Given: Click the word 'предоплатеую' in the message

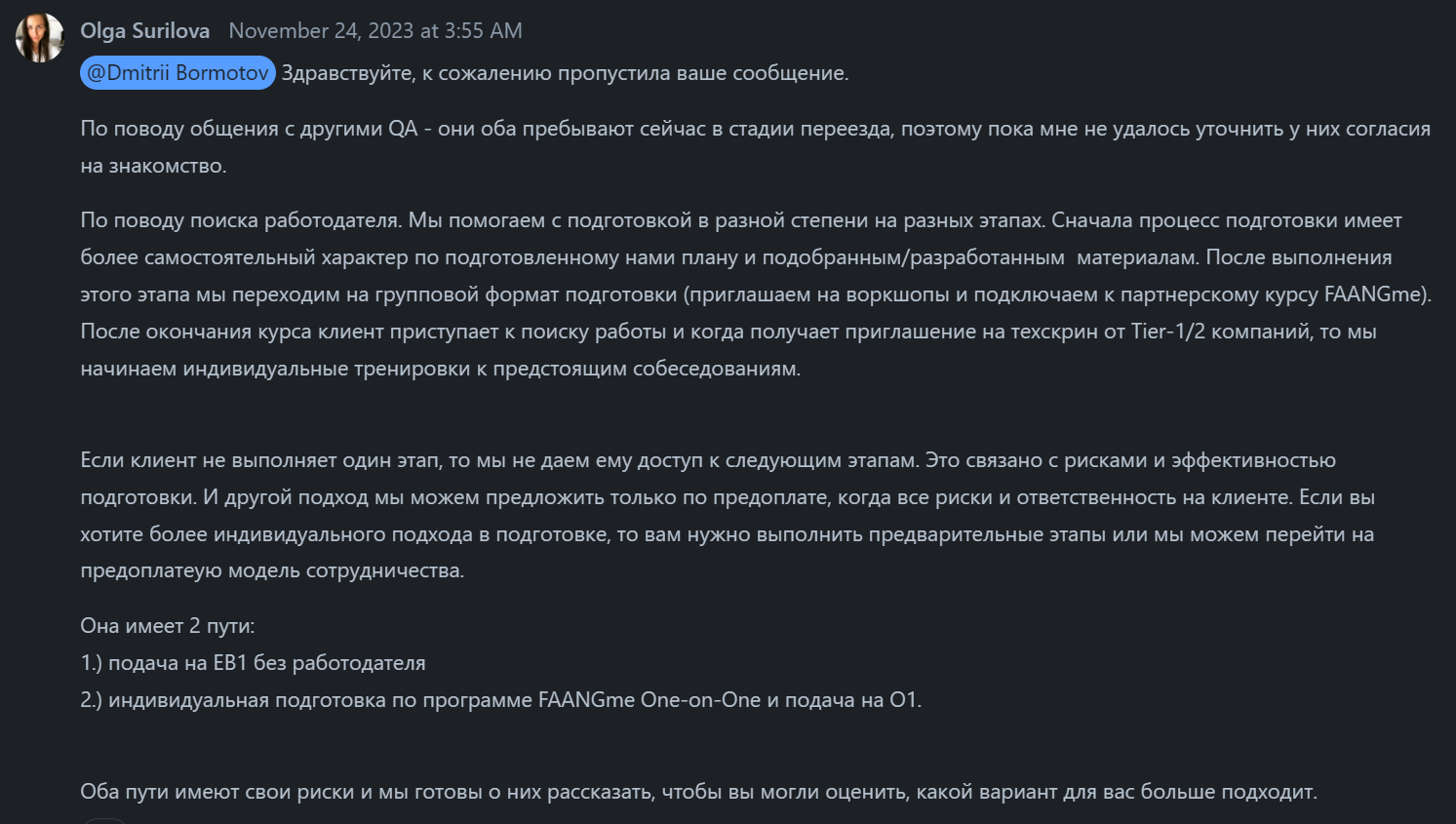Looking at the screenshot, I should coord(151,570).
